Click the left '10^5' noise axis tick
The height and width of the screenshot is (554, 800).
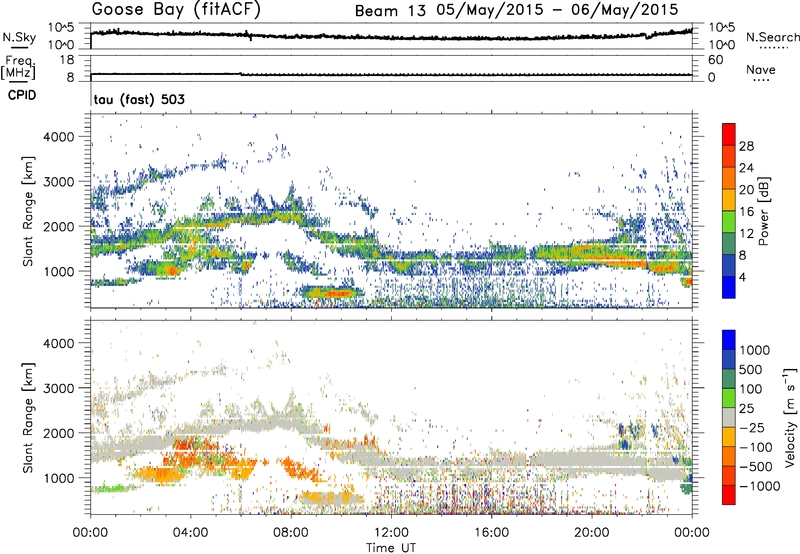pyautogui.click(x=61, y=28)
